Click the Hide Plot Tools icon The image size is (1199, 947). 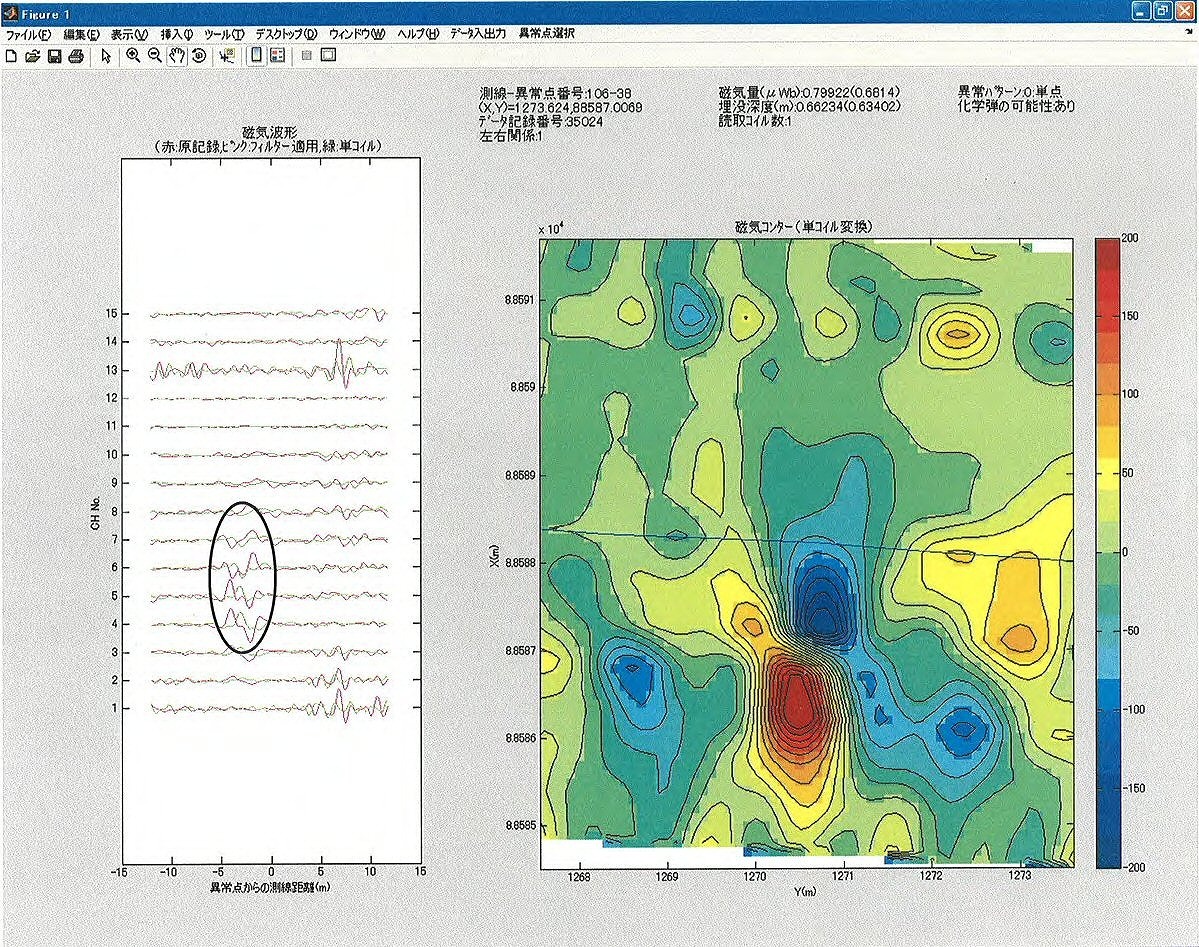click(x=306, y=56)
